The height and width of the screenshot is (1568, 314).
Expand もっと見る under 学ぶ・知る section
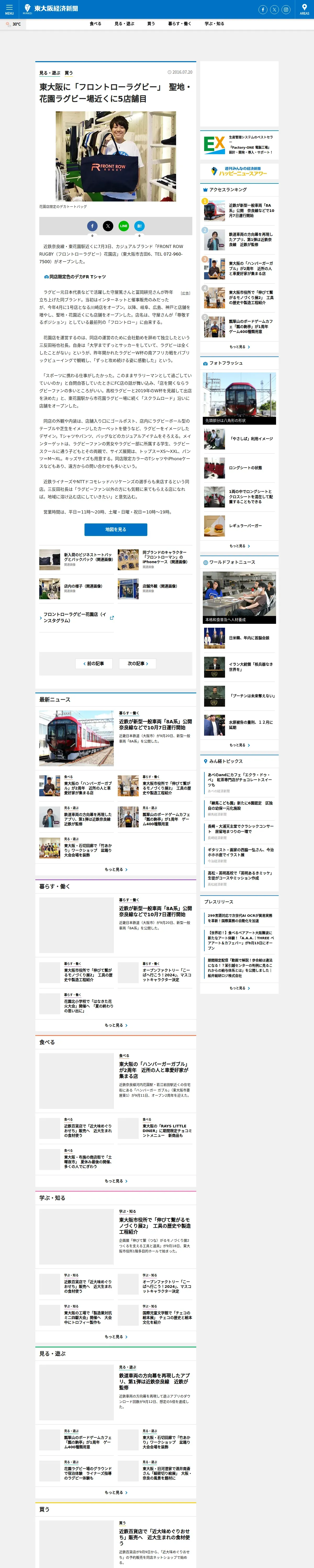click(116, 1337)
